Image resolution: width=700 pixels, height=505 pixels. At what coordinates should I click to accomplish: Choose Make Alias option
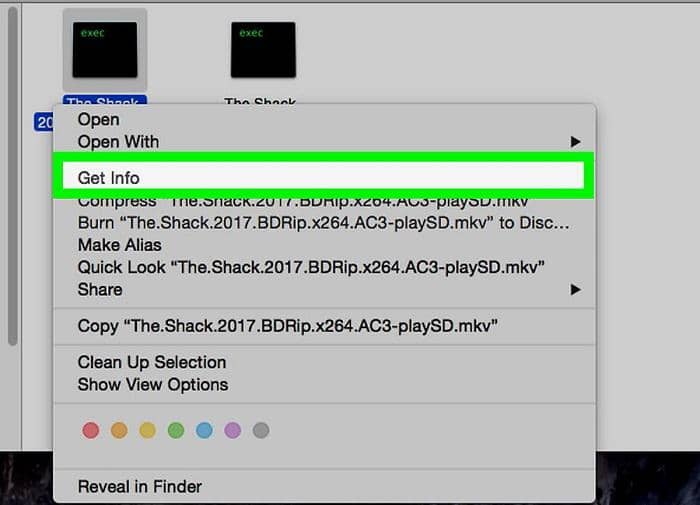click(x=325, y=245)
